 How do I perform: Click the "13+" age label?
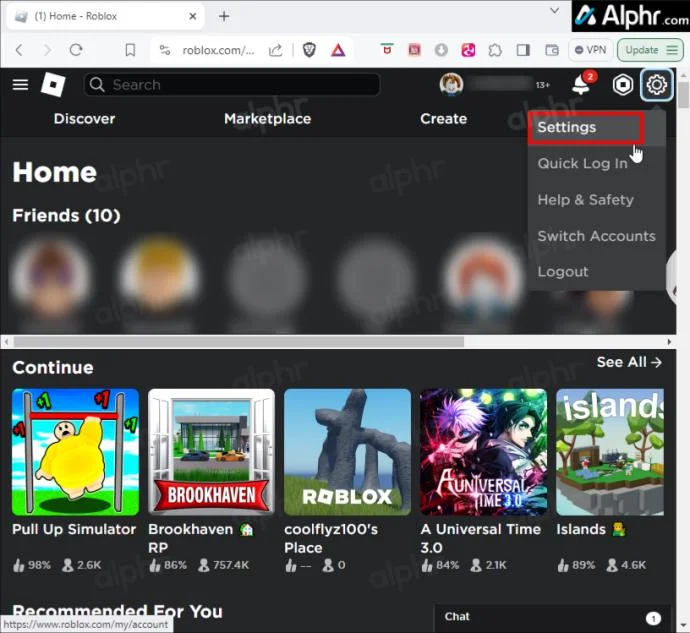click(x=543, y=85)
